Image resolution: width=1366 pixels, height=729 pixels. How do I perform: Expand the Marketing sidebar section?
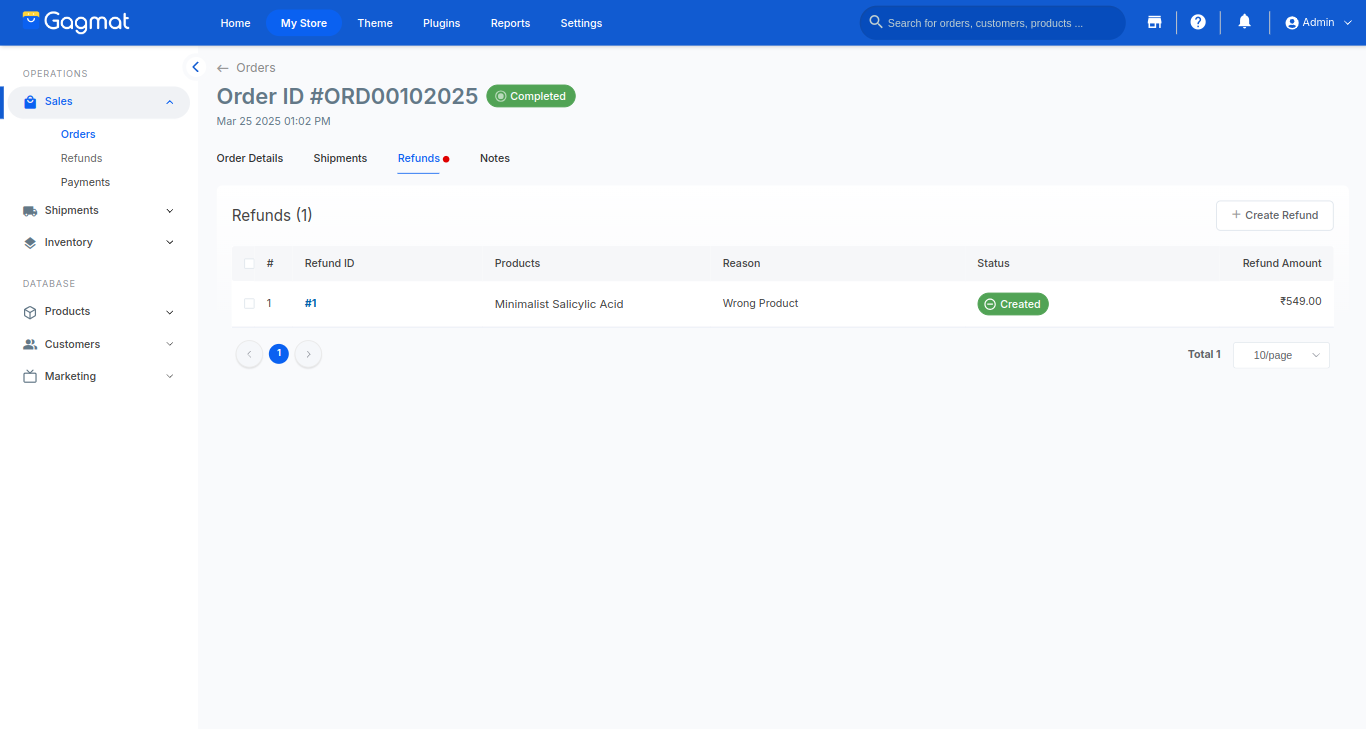(x=170, y=377)
